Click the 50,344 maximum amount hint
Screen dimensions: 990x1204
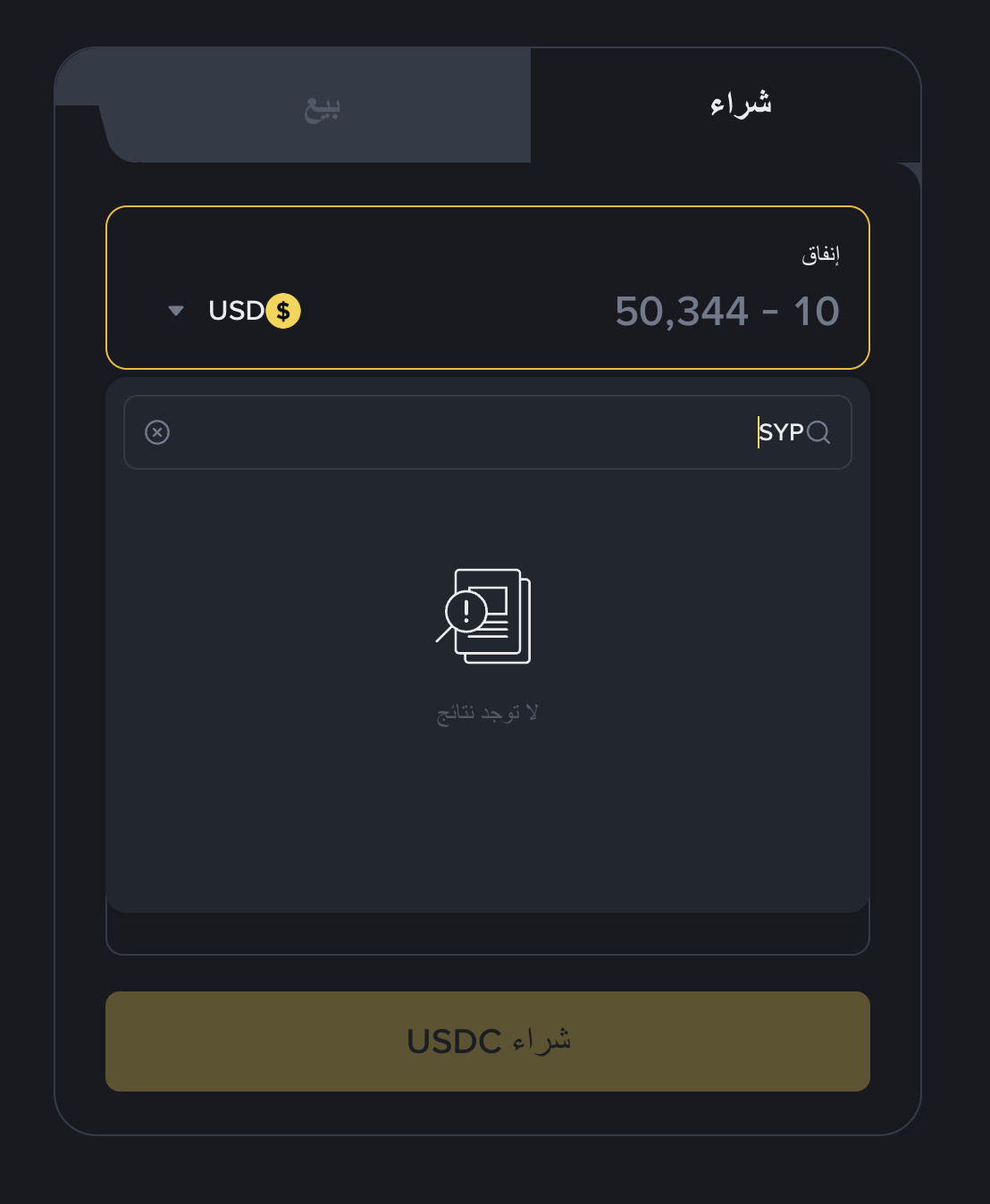[x=682, y=312]
